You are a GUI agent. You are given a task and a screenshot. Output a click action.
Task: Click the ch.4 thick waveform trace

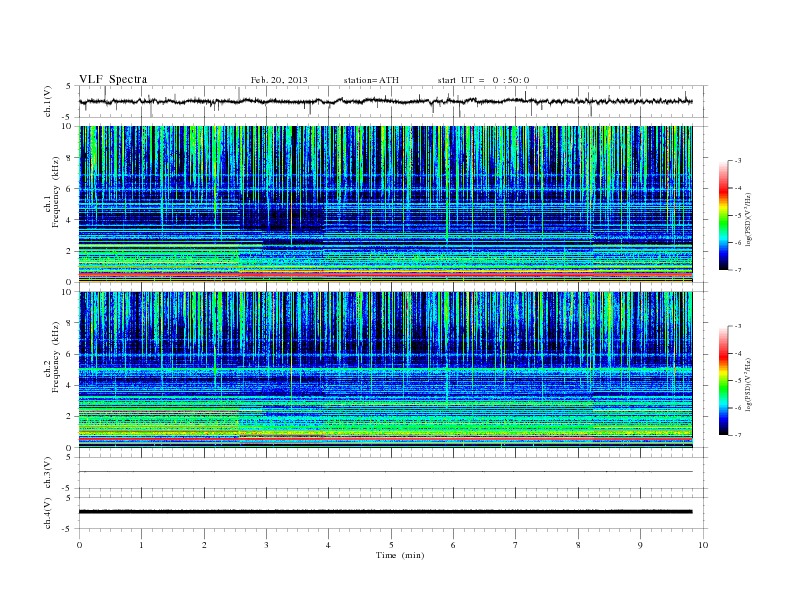click(x=385, y=512)
